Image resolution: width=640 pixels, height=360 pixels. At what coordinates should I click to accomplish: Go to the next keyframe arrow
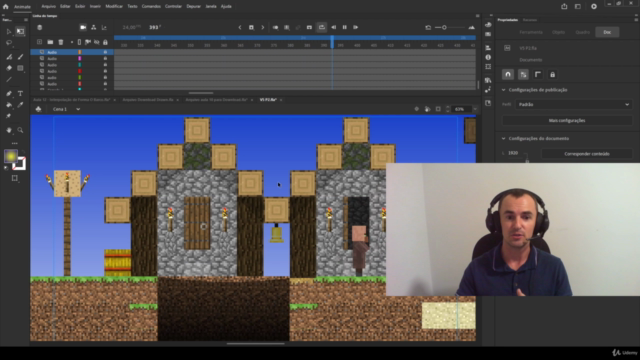[262, 27]
